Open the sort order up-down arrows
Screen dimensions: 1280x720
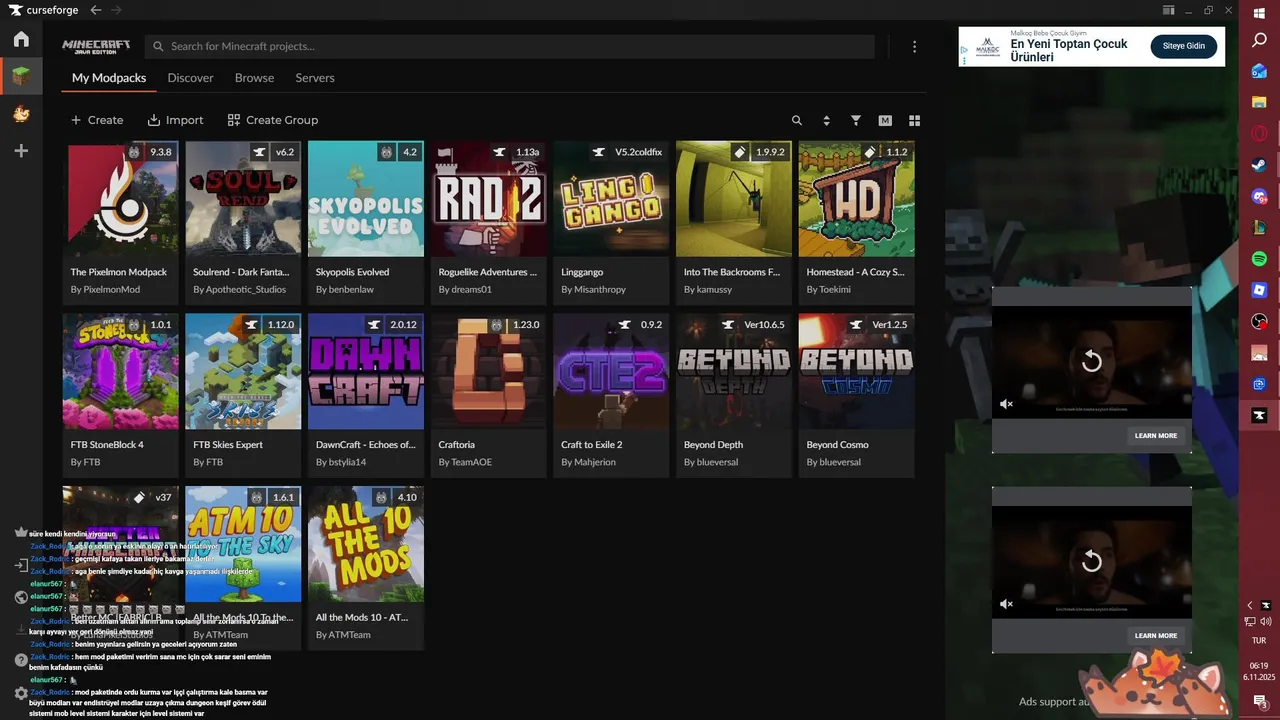pos(826,120)
